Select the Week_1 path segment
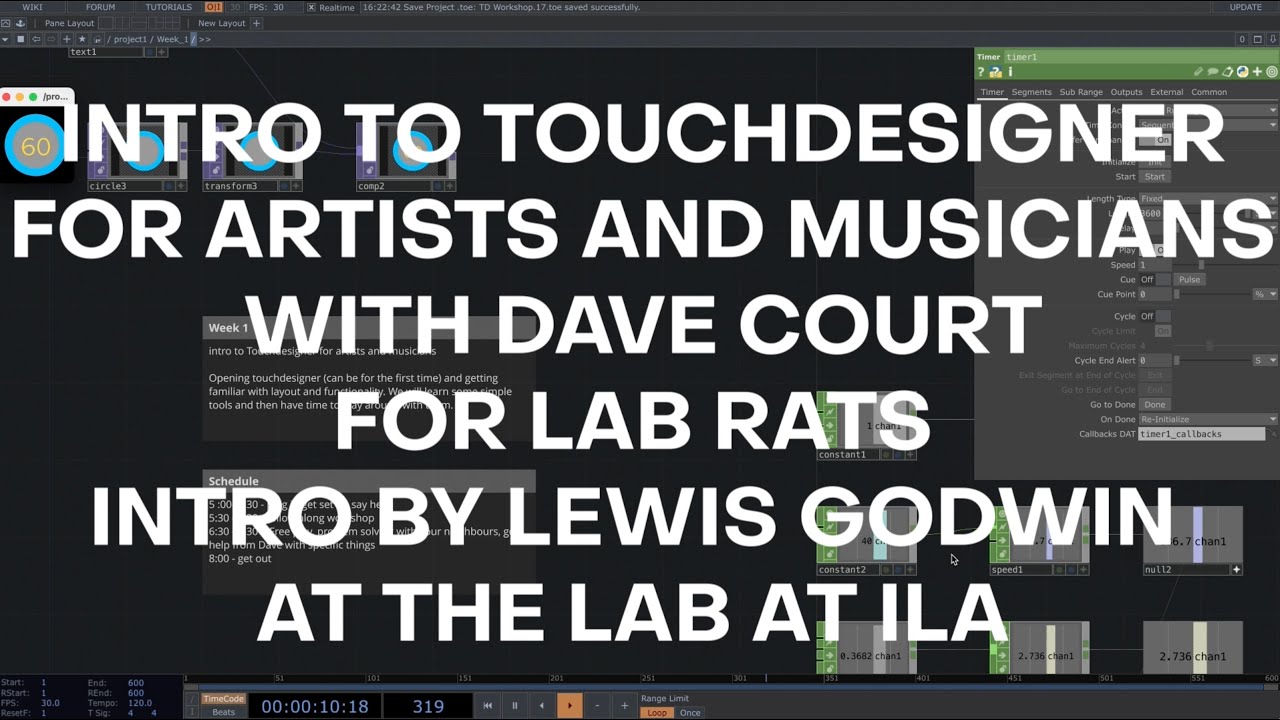Screen dimensions: 1280x720 (x=172, y=39)
